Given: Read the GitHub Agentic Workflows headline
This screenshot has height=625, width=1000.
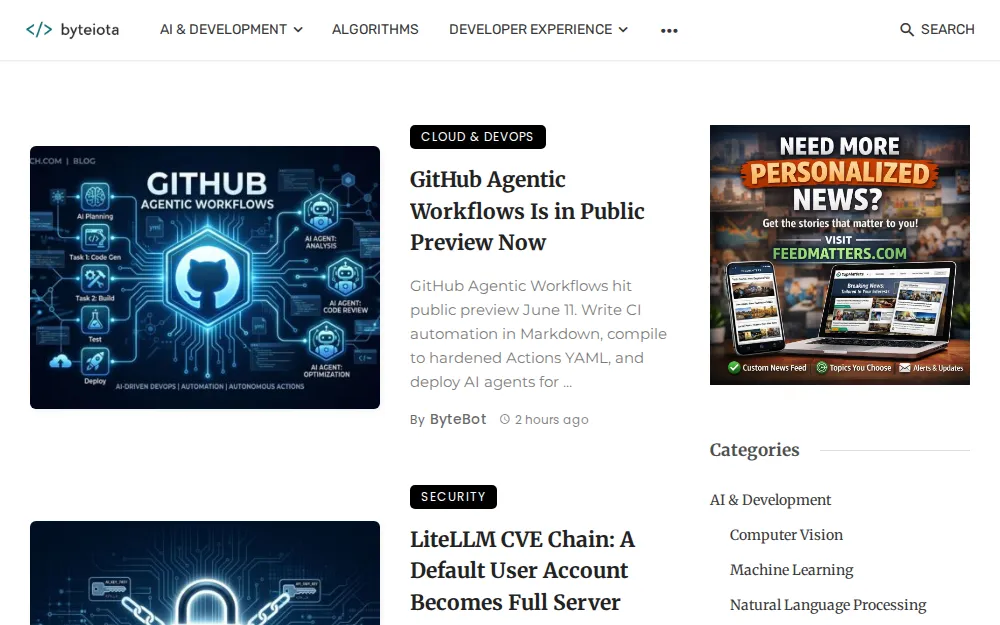Looking at the screenshot, I should pyautogui.click(x=527, y=211).
